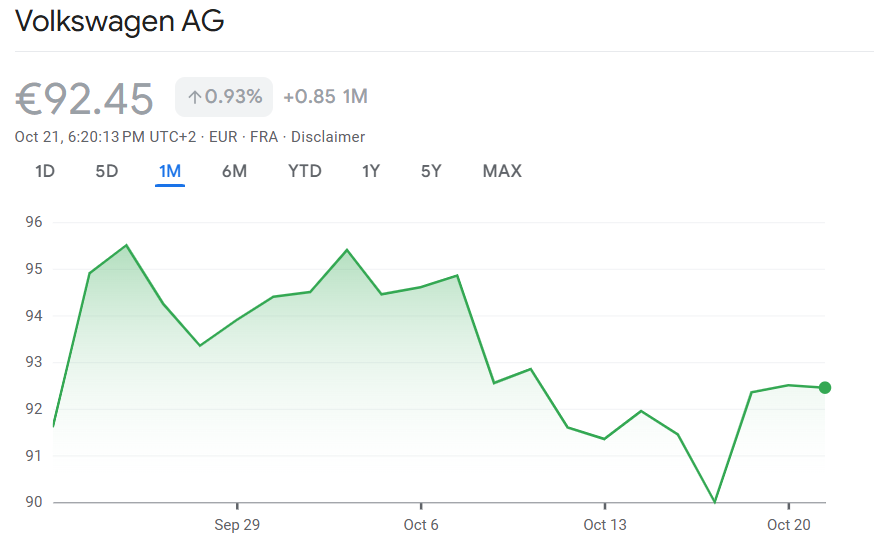Show the YTD chart range
The image size is (874, 544).
point(305,171)
